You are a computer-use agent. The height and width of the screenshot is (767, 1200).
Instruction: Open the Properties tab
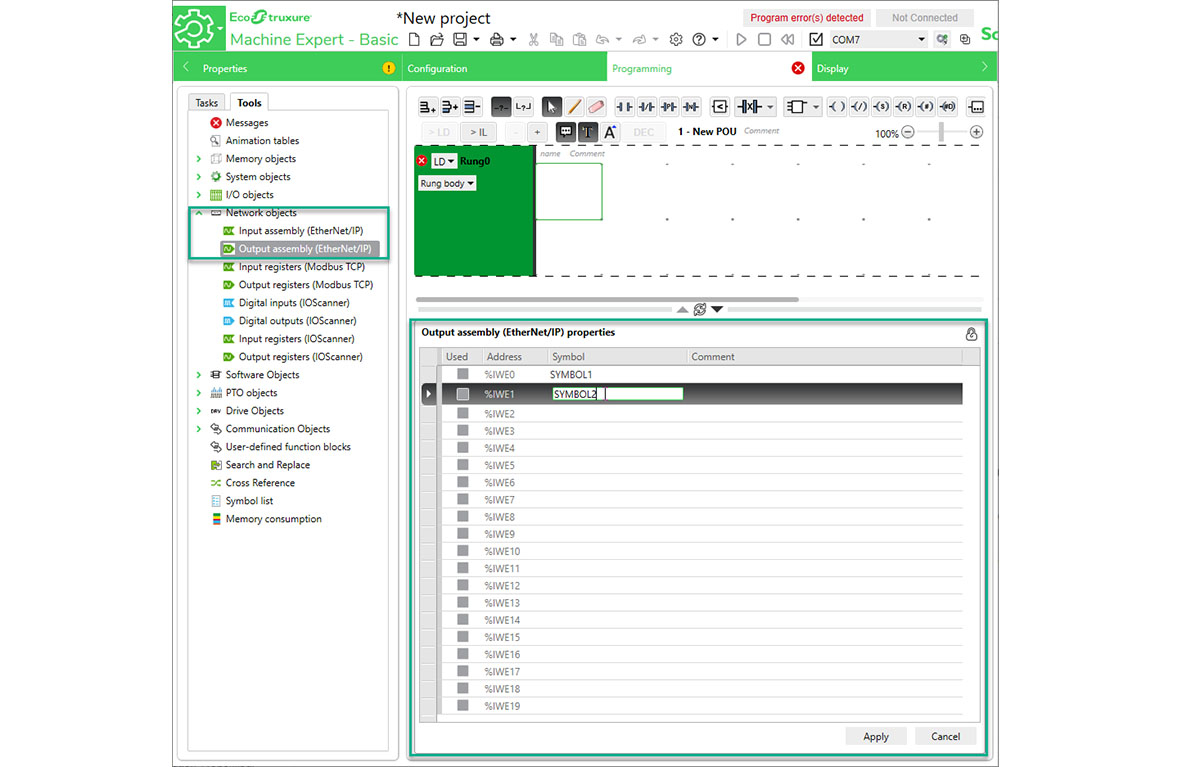[287, 68]
